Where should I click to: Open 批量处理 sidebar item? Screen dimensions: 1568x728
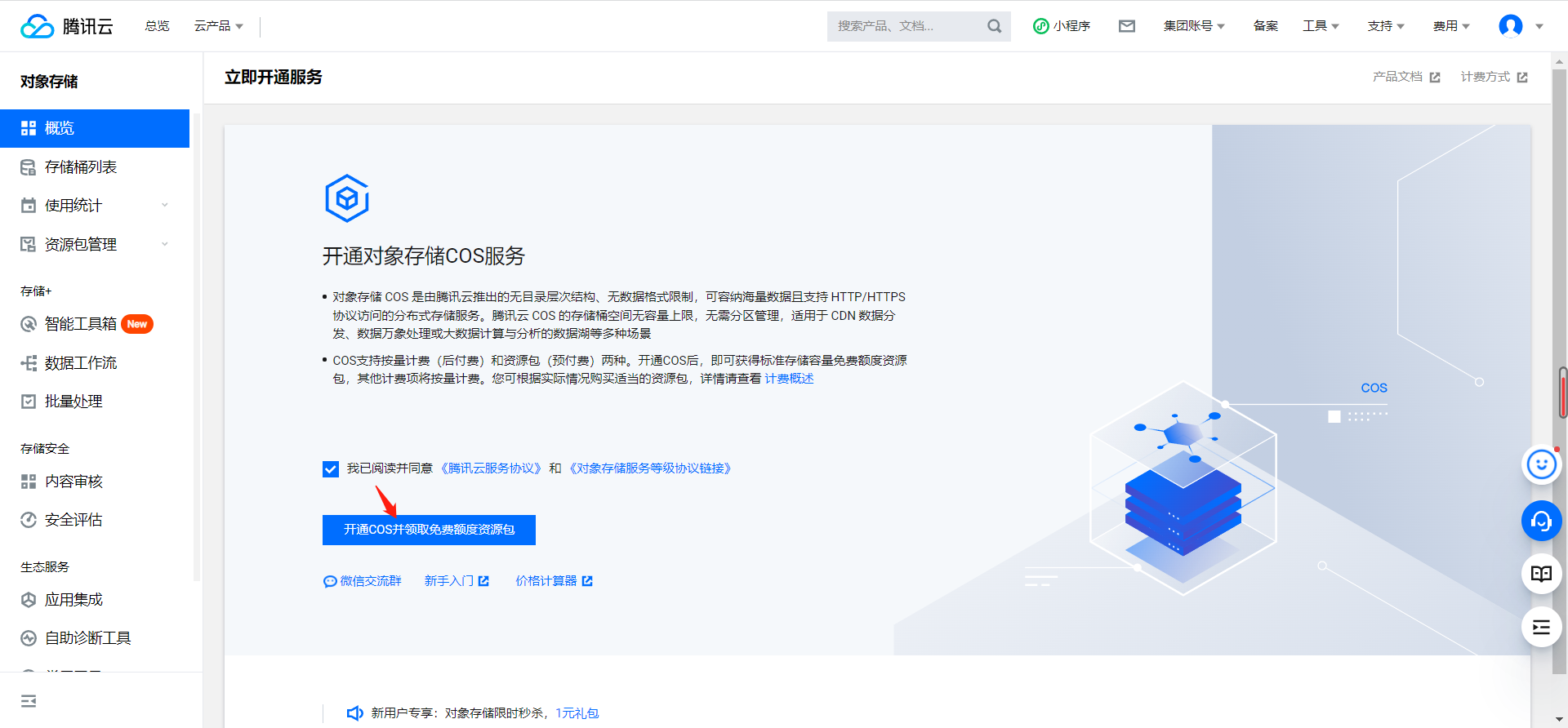point(95,402)
